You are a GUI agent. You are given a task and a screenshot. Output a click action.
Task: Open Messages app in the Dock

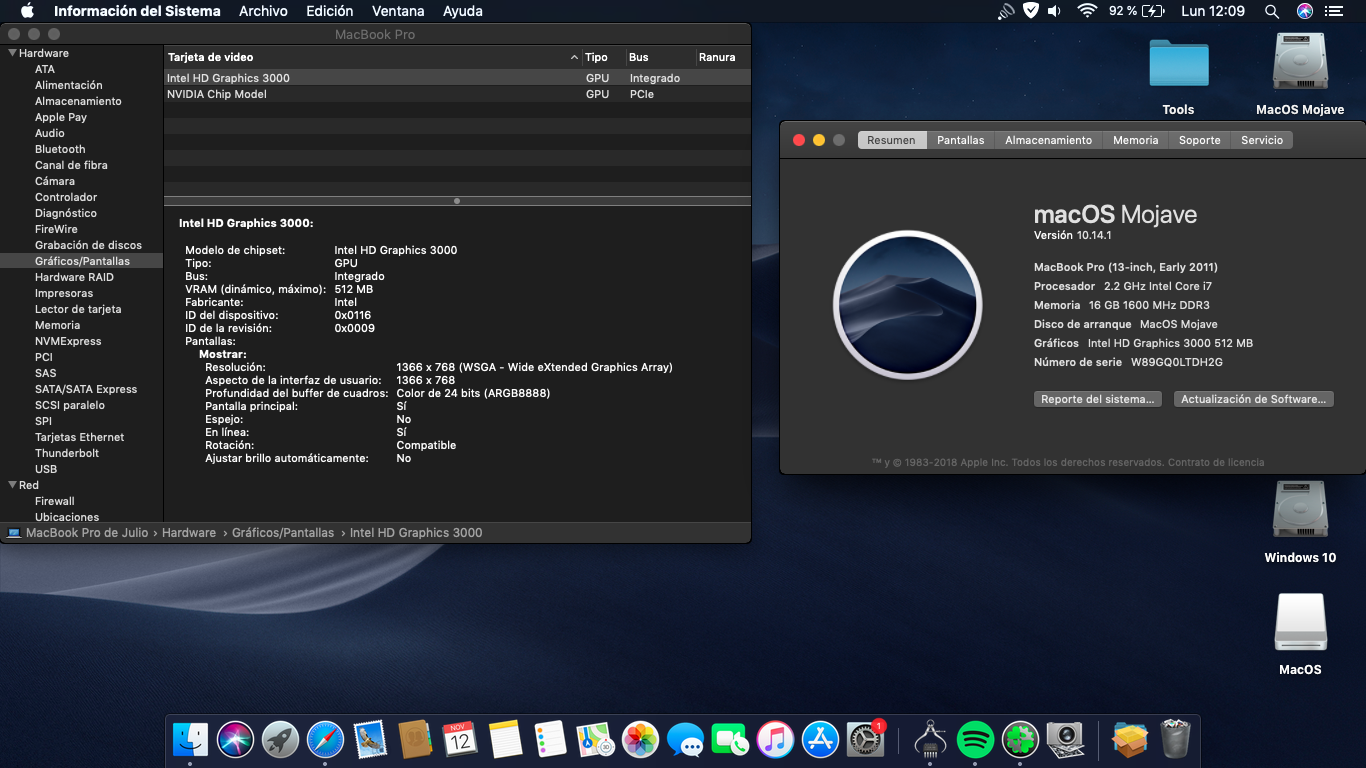click(x=686, y=740)
